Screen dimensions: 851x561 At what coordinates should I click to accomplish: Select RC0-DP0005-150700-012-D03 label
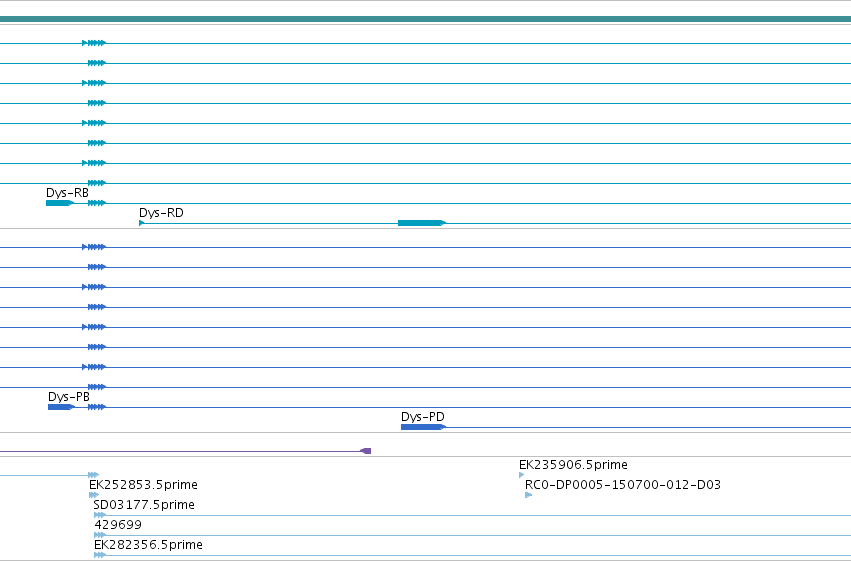[x=623, y=484]
